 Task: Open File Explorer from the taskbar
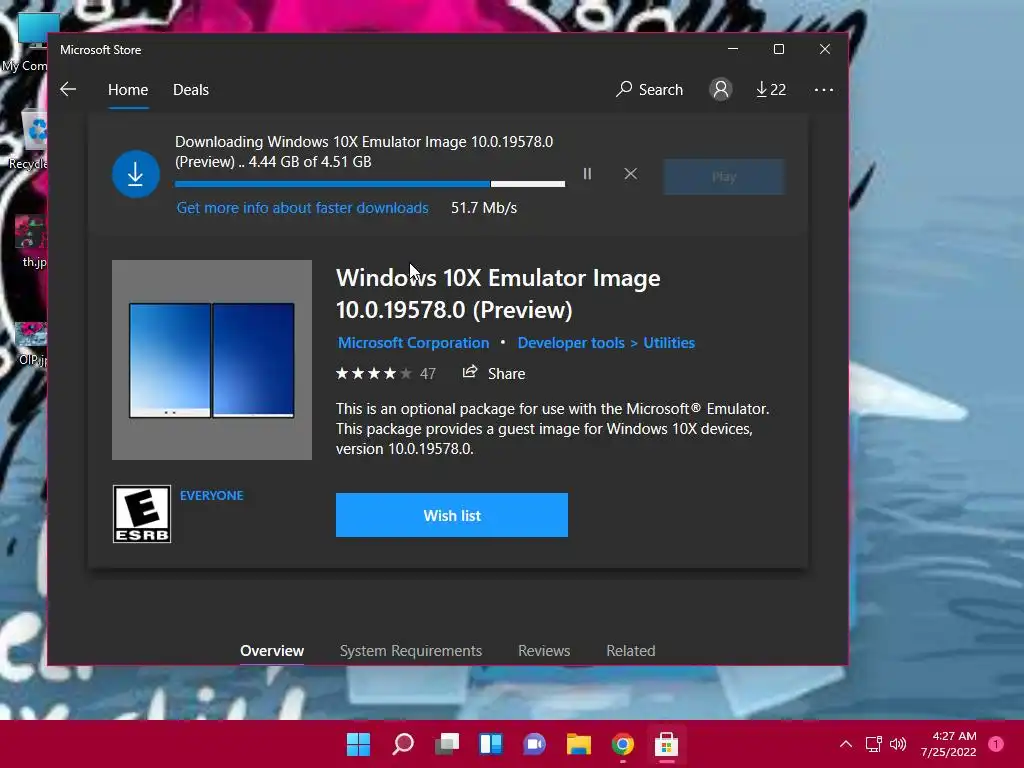[x=579, y=744]
